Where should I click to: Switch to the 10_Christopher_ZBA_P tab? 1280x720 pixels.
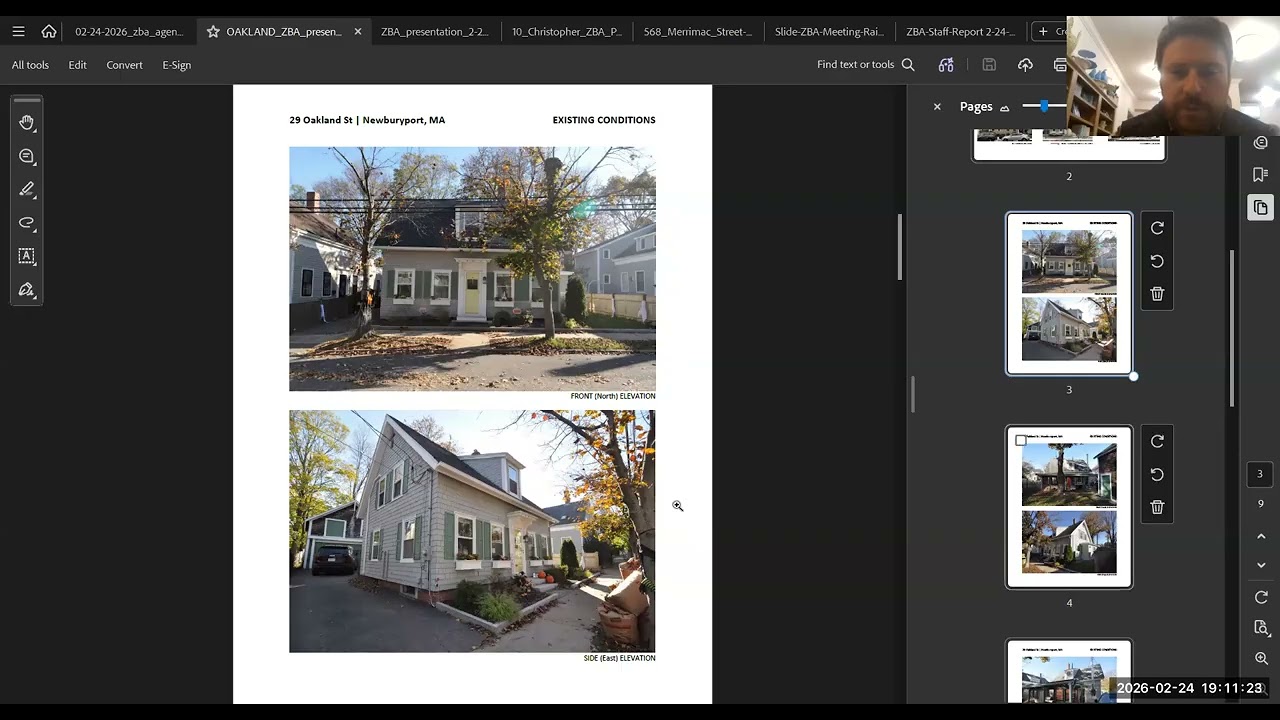tap(567, 31)
